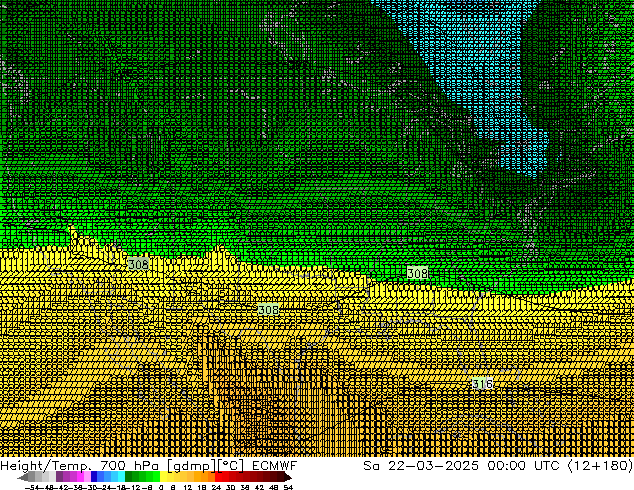Click the '24' legend scale value
Screen dimensions: 634x490
pyautogui.click(x=216, y=487)
